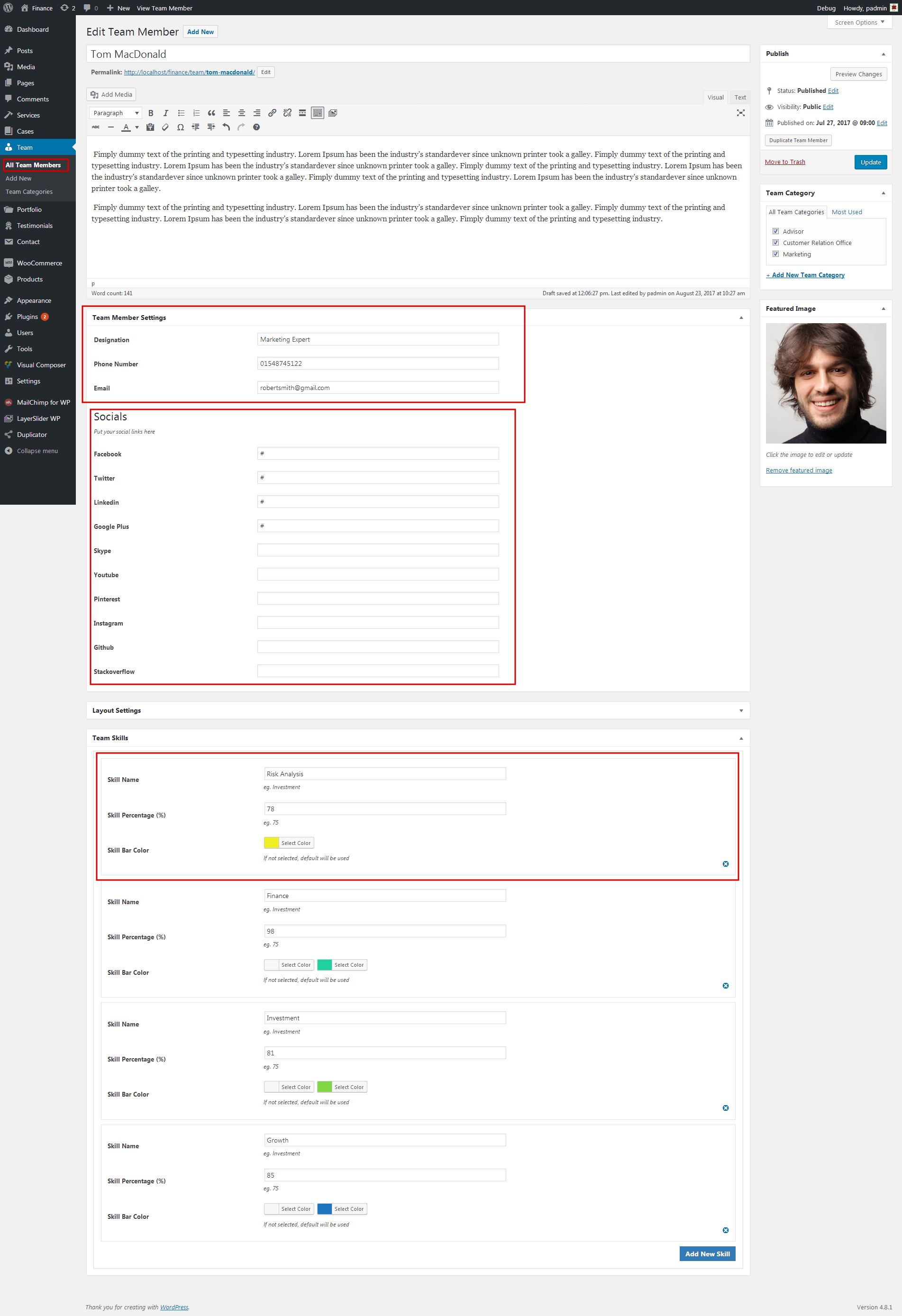Viewport: 902px width, 1316px height.
Task: Open Team Categories submenu item
Action: (29, 192)
